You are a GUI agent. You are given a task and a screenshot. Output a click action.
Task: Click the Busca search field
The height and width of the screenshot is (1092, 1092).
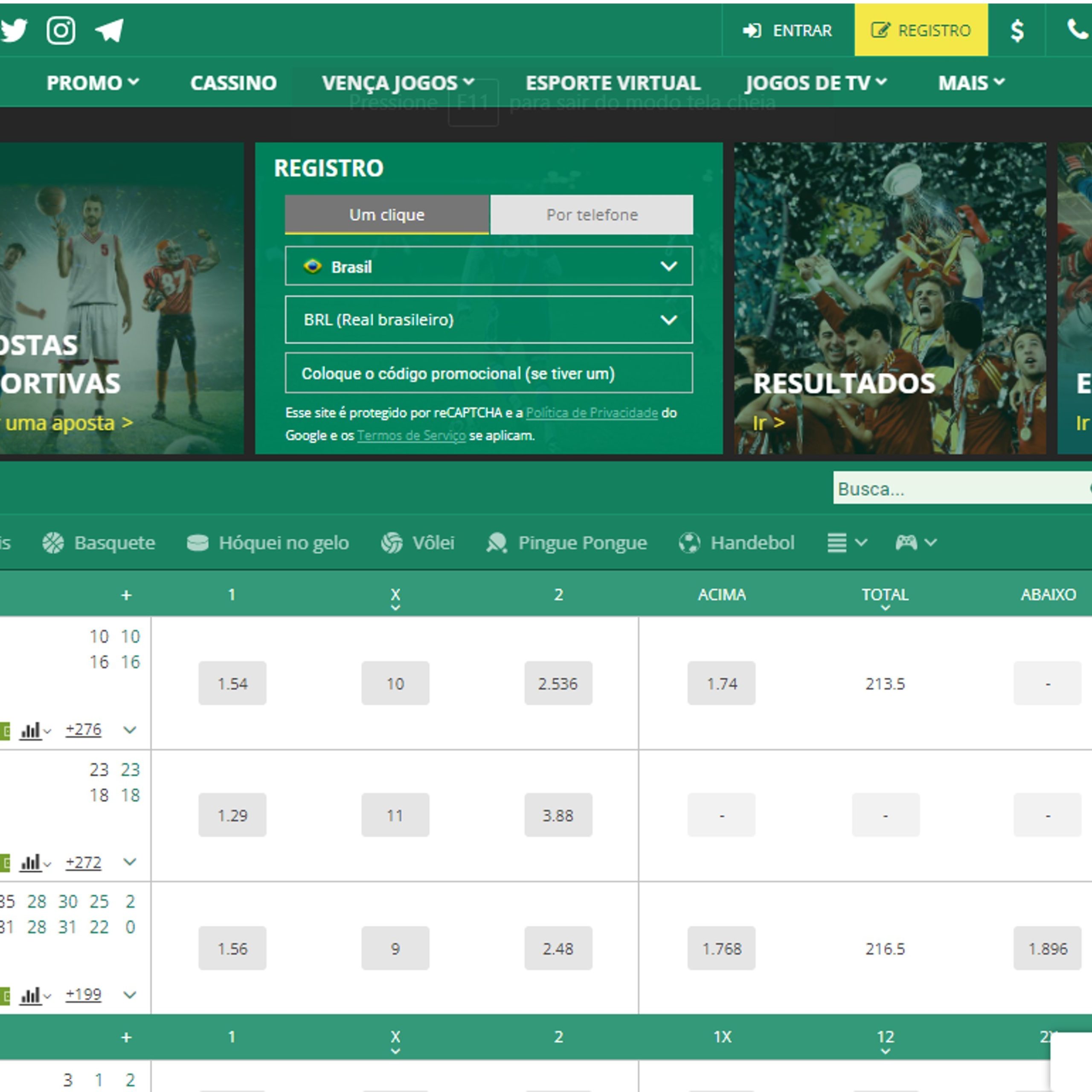point(962,488)
